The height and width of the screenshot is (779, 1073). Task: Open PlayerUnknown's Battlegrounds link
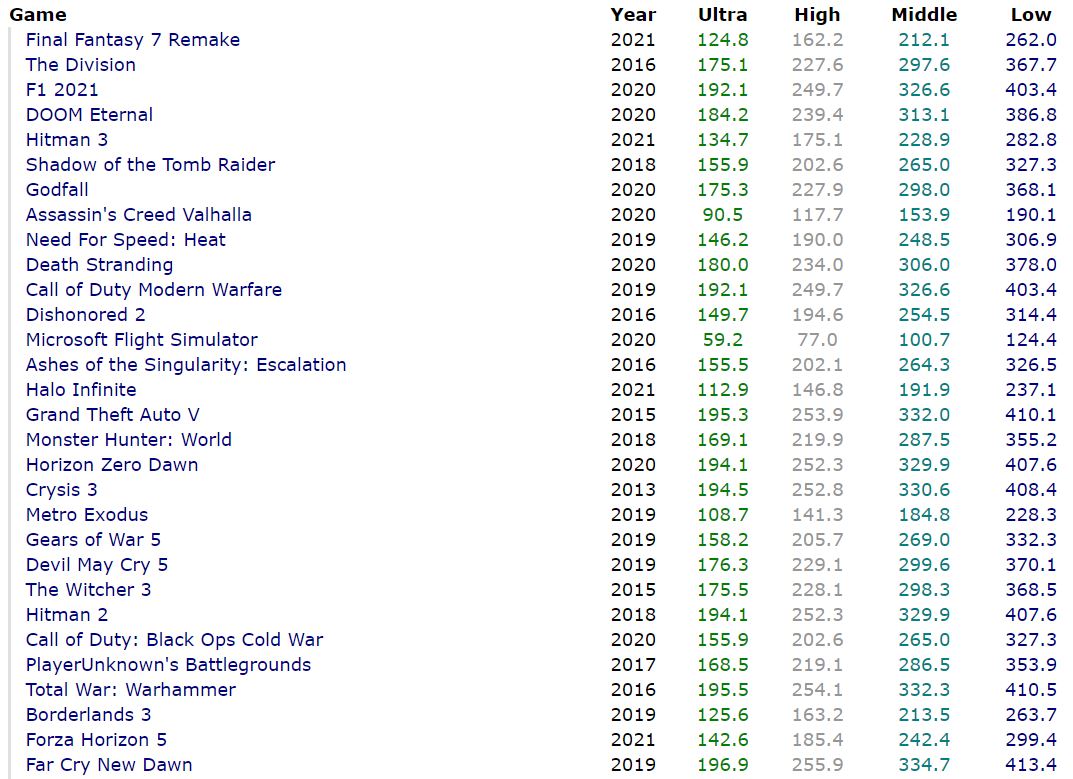168,665
